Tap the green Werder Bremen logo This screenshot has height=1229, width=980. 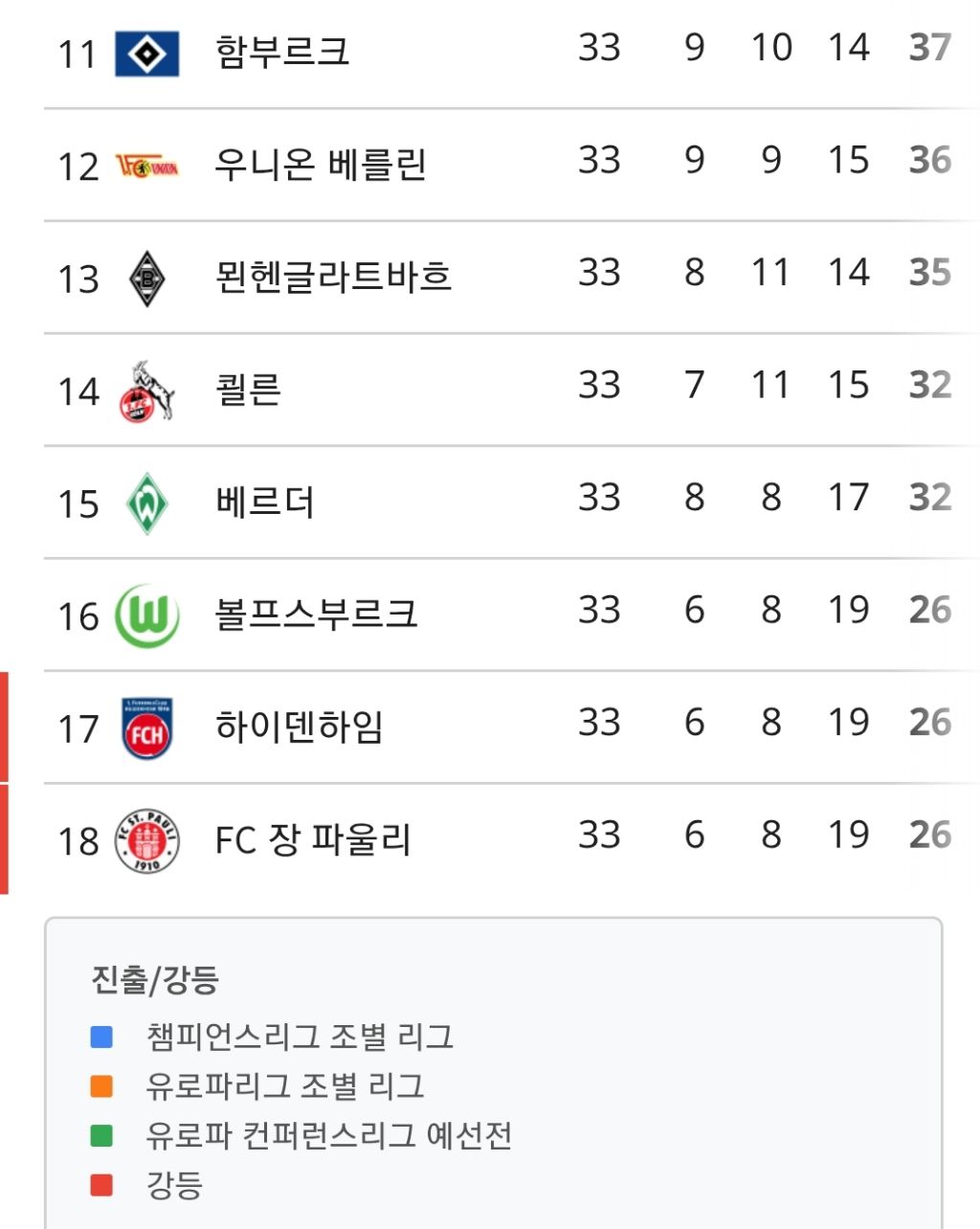point(146,503)
